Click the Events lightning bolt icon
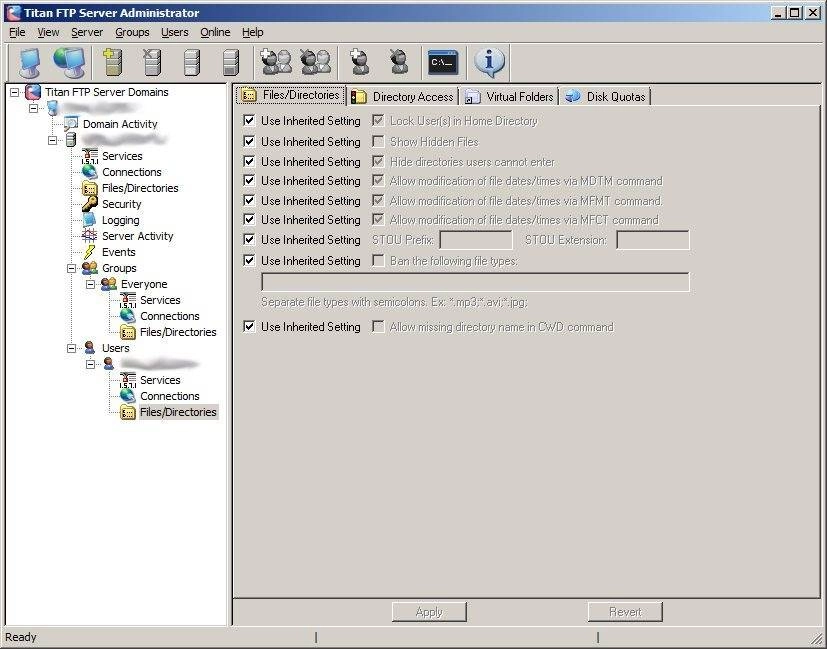The image size is (827, 649). point(90,252)
